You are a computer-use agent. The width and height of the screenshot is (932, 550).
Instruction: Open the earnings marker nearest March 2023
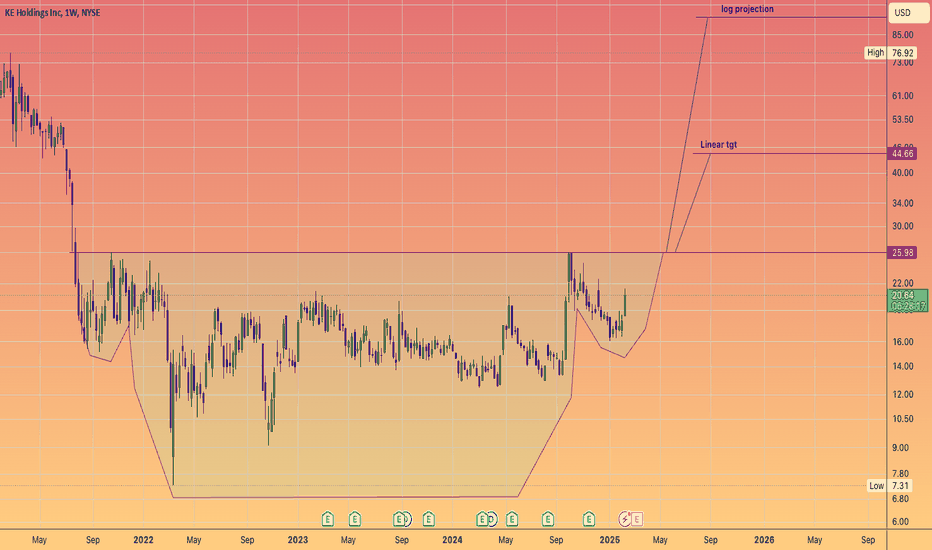pyautogui.click(x=327, y=520)
